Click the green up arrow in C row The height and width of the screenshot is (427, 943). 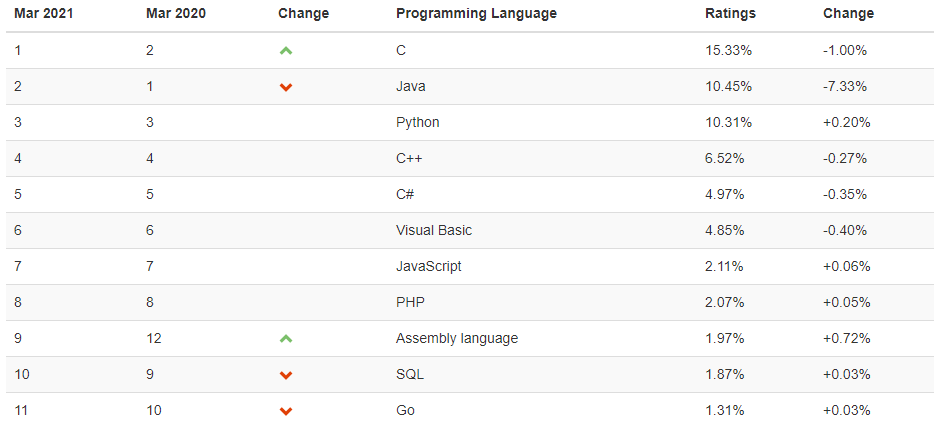(286, 51)
